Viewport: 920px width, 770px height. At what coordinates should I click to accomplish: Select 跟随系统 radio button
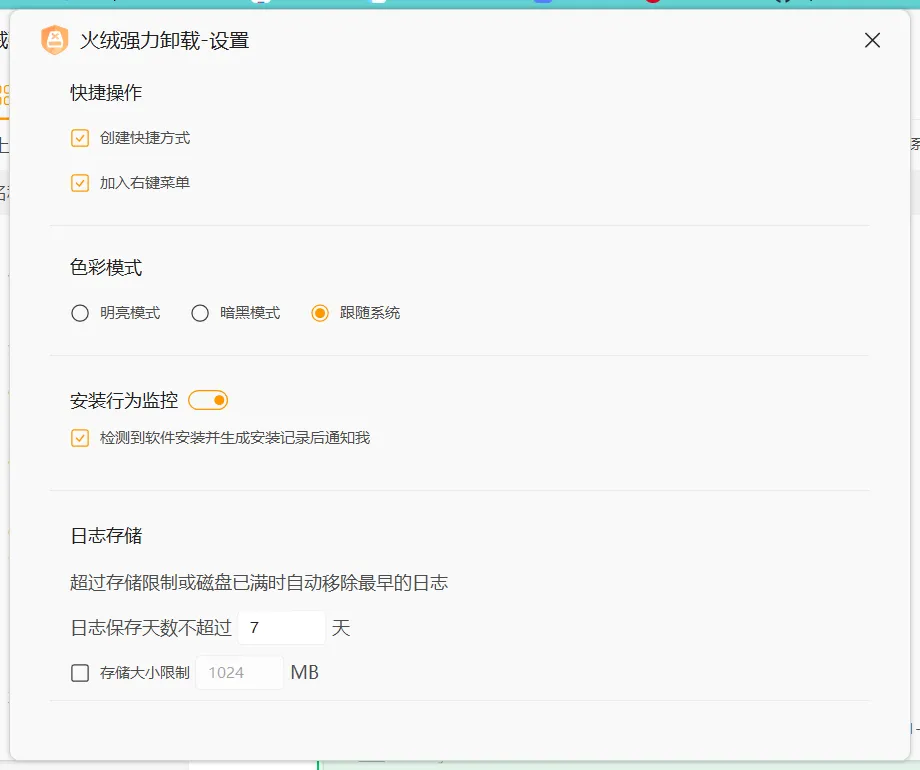click(320, 313)
